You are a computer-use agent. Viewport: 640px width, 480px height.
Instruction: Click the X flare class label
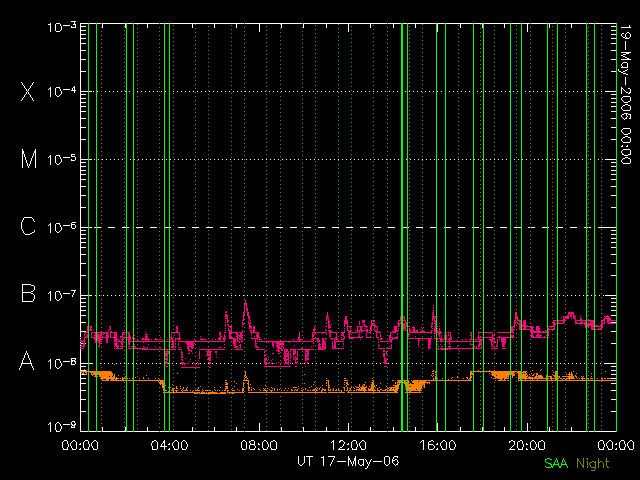[28, 91]
